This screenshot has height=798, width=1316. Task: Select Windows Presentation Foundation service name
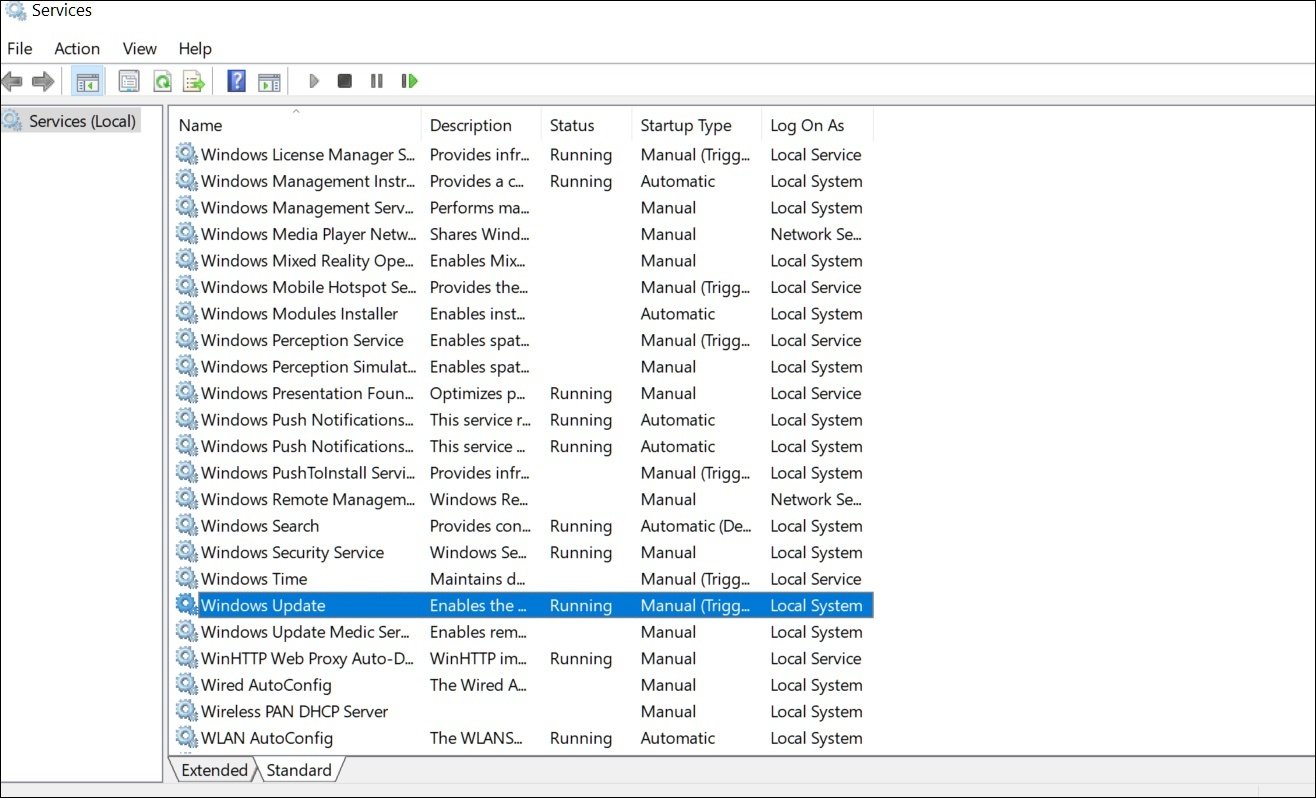coord(309,393)
